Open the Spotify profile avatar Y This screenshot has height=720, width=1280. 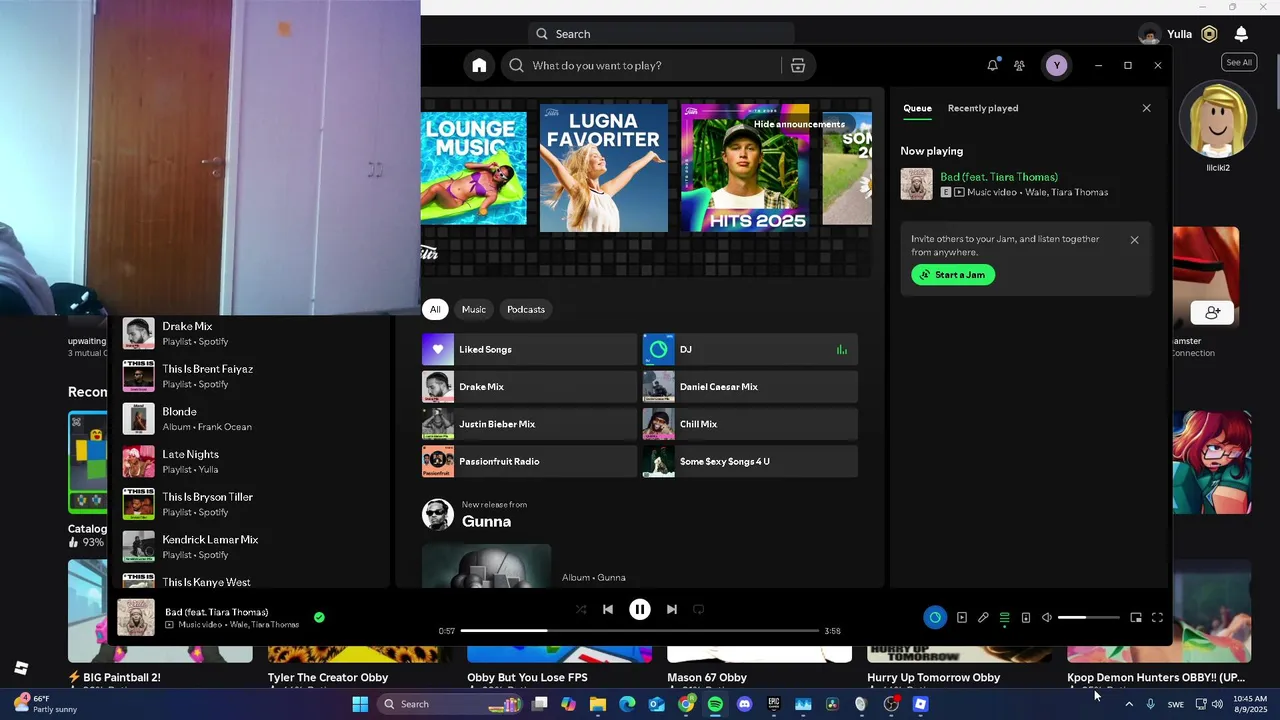coord(1056,65)
